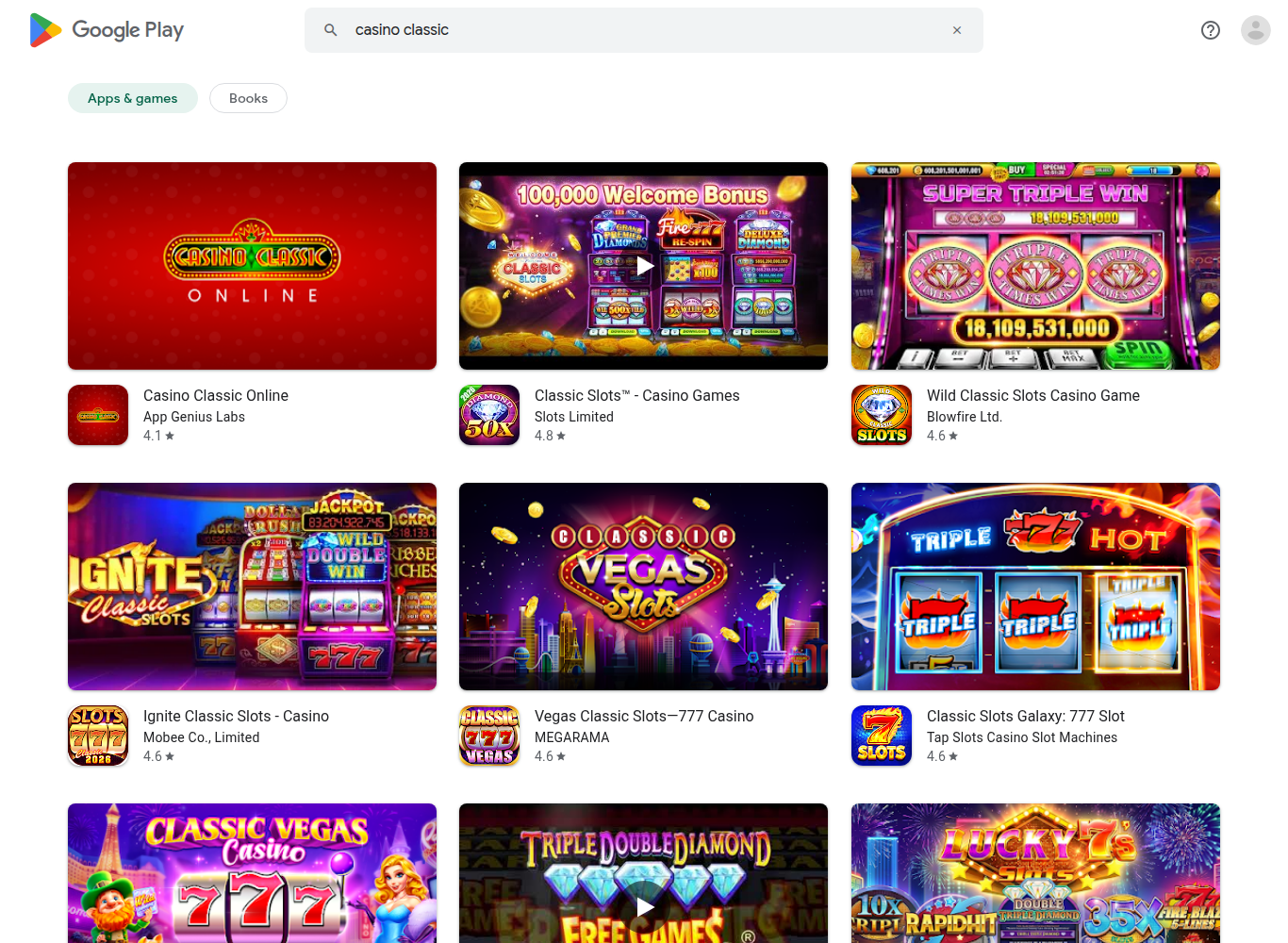
Task: Click Wild Classic Slots Casino Game title
Action: tap(1033, 396)
